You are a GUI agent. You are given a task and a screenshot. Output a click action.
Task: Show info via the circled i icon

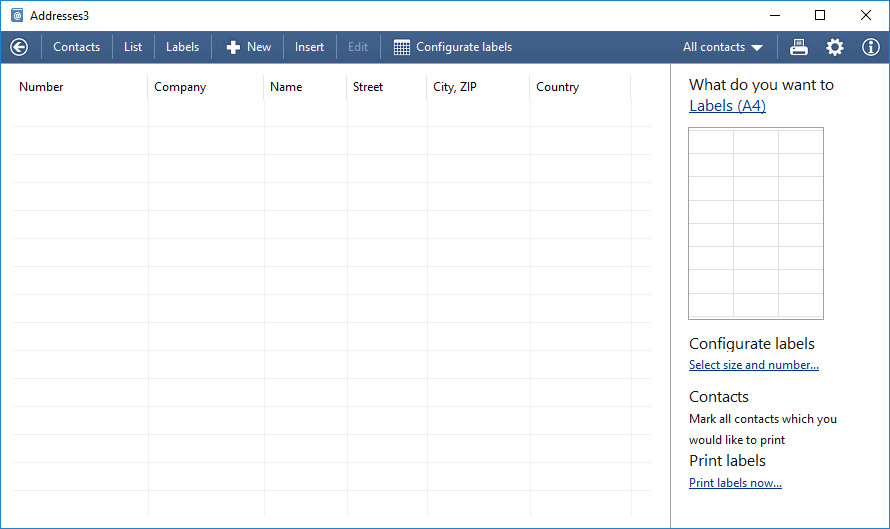[870, 47]
